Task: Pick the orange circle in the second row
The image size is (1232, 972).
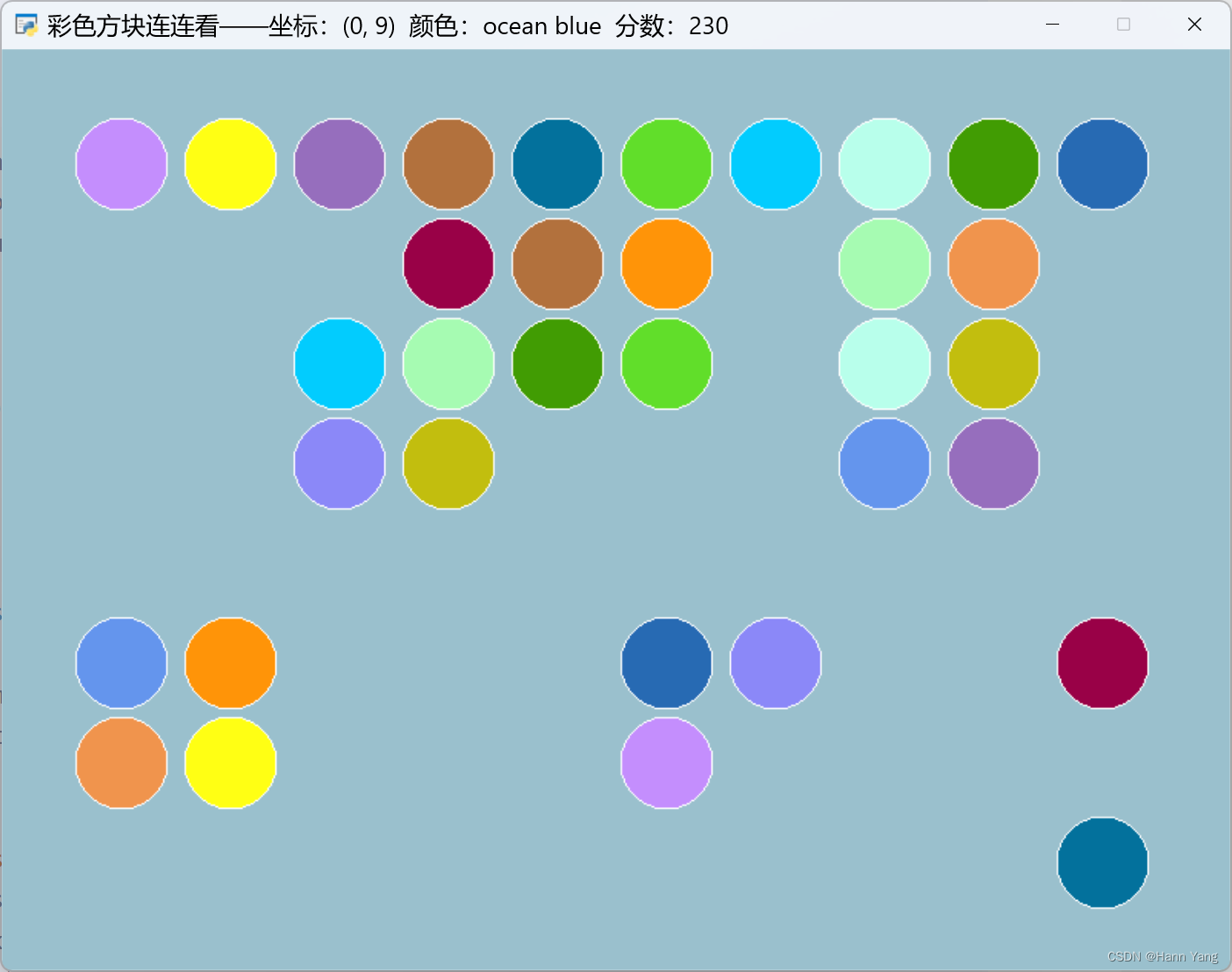Action: point(667,264)
